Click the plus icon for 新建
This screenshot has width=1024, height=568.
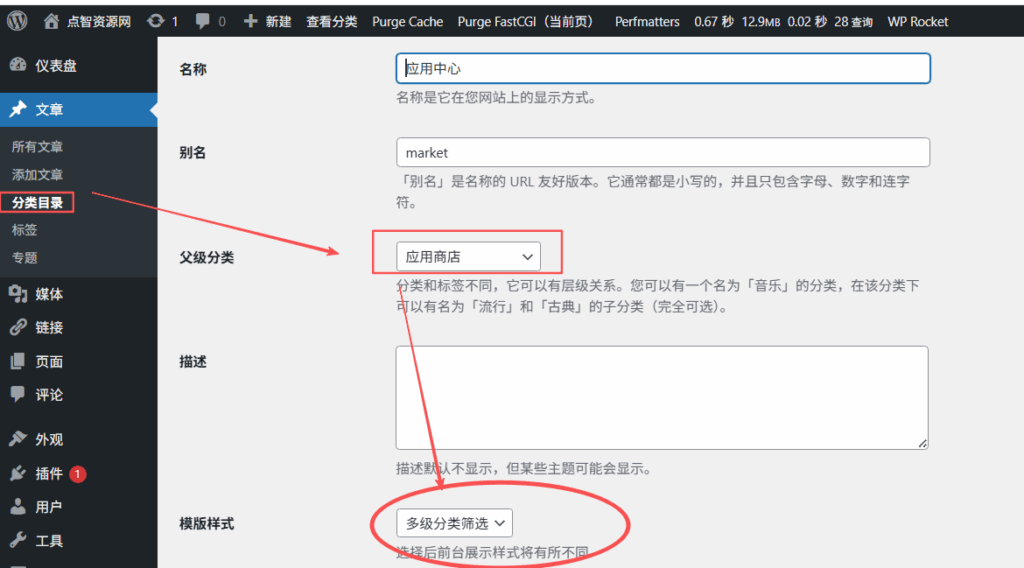click(x=251, y=21)
